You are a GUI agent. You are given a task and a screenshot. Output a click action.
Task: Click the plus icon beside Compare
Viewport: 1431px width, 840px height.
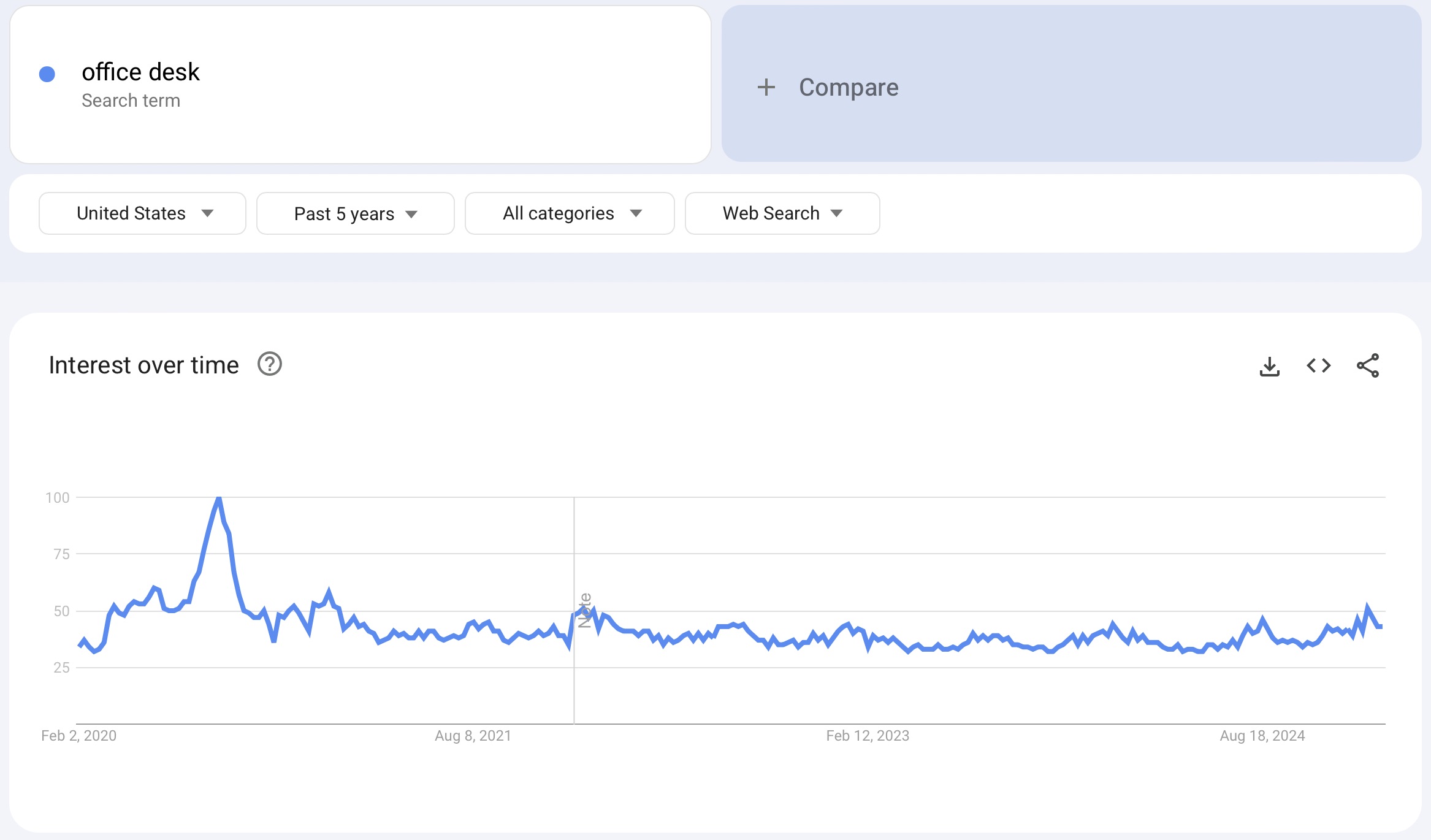[766, 87]
